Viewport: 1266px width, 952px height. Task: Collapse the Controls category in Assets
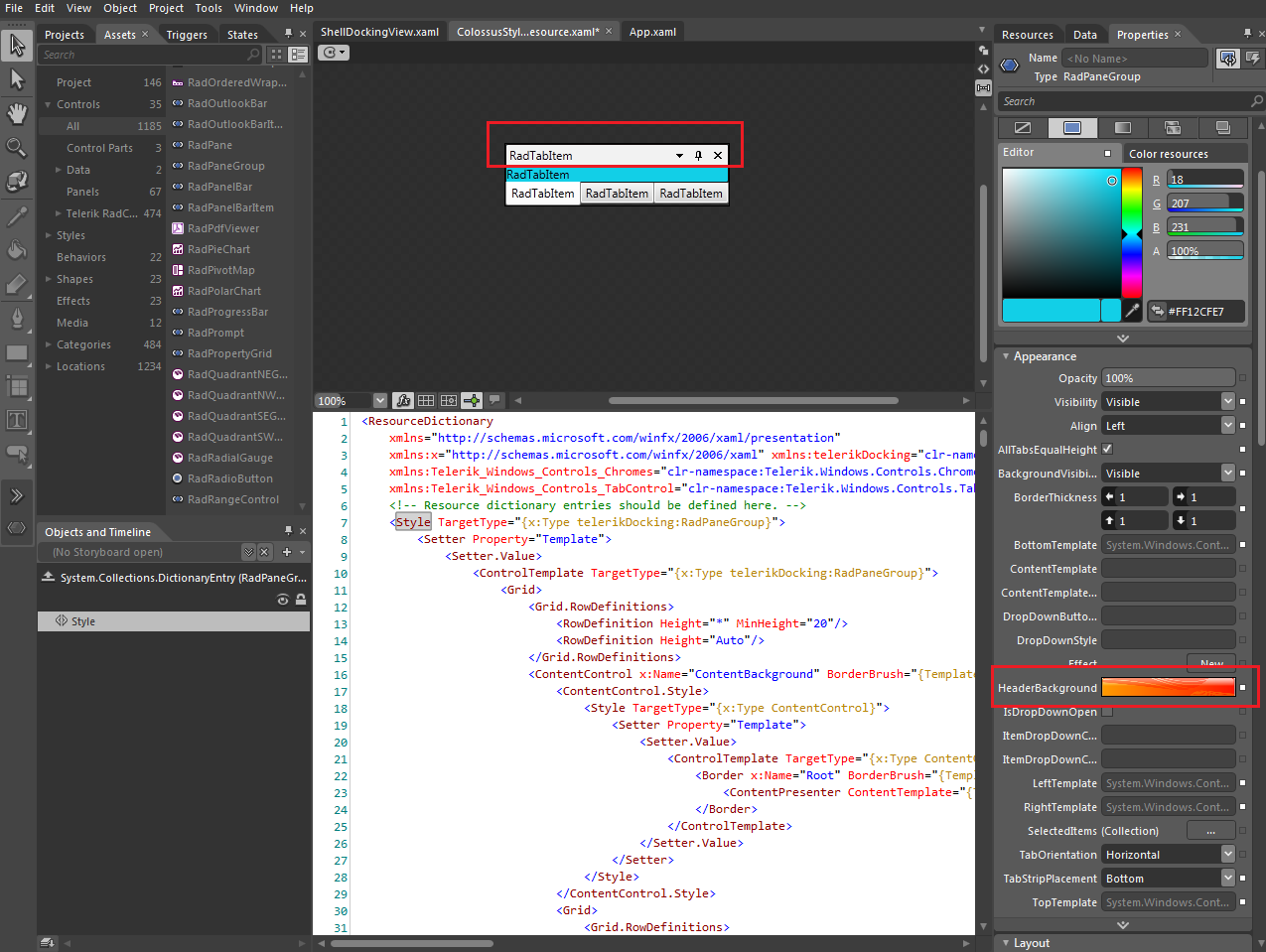[48, 104]
